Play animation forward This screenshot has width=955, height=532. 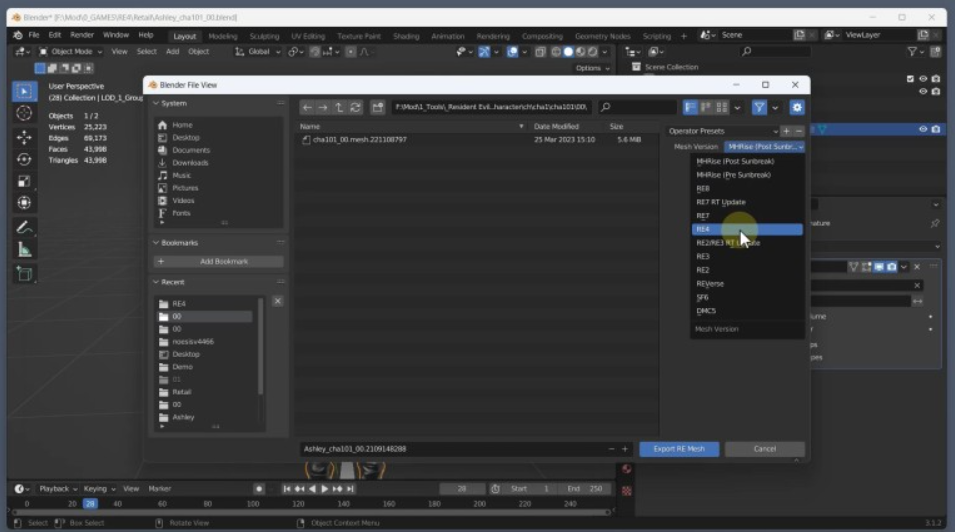[325, 489]
